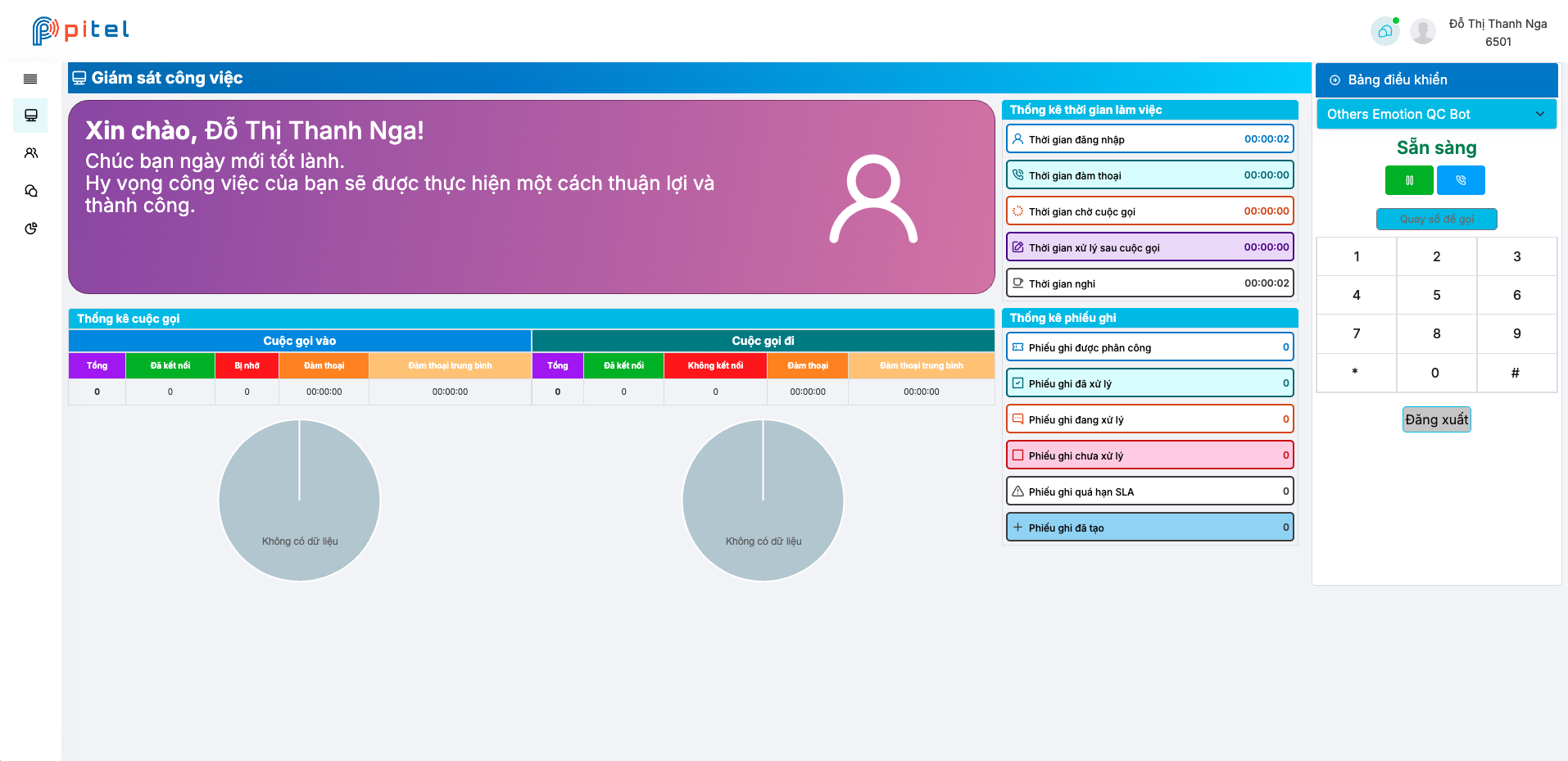Open the Phiếu ghi quá hạn SLA row
Screen dimensions: 1568x761
(x=1149, y=491)
